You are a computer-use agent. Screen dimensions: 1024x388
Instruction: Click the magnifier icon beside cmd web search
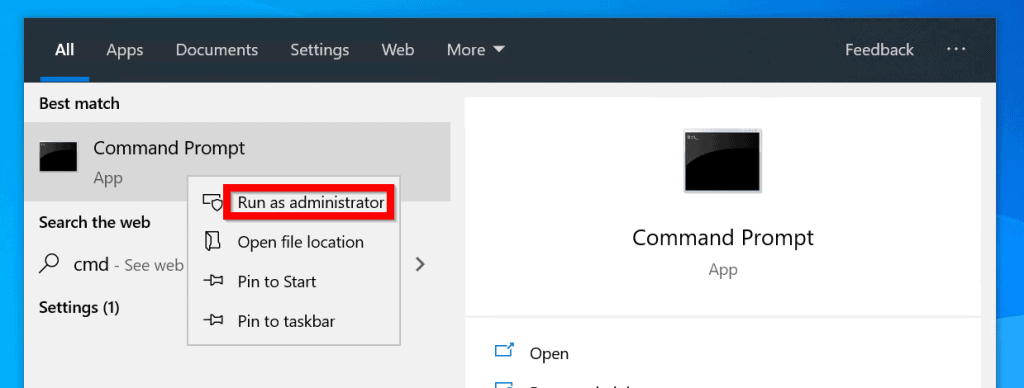(50, 265)
